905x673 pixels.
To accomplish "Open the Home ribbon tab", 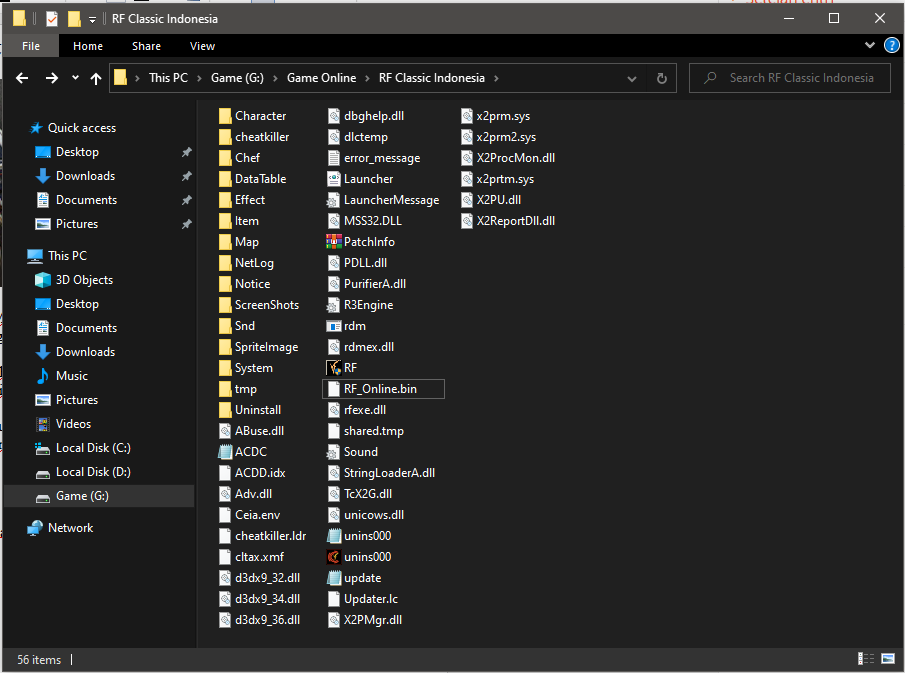I will (88, 46).
